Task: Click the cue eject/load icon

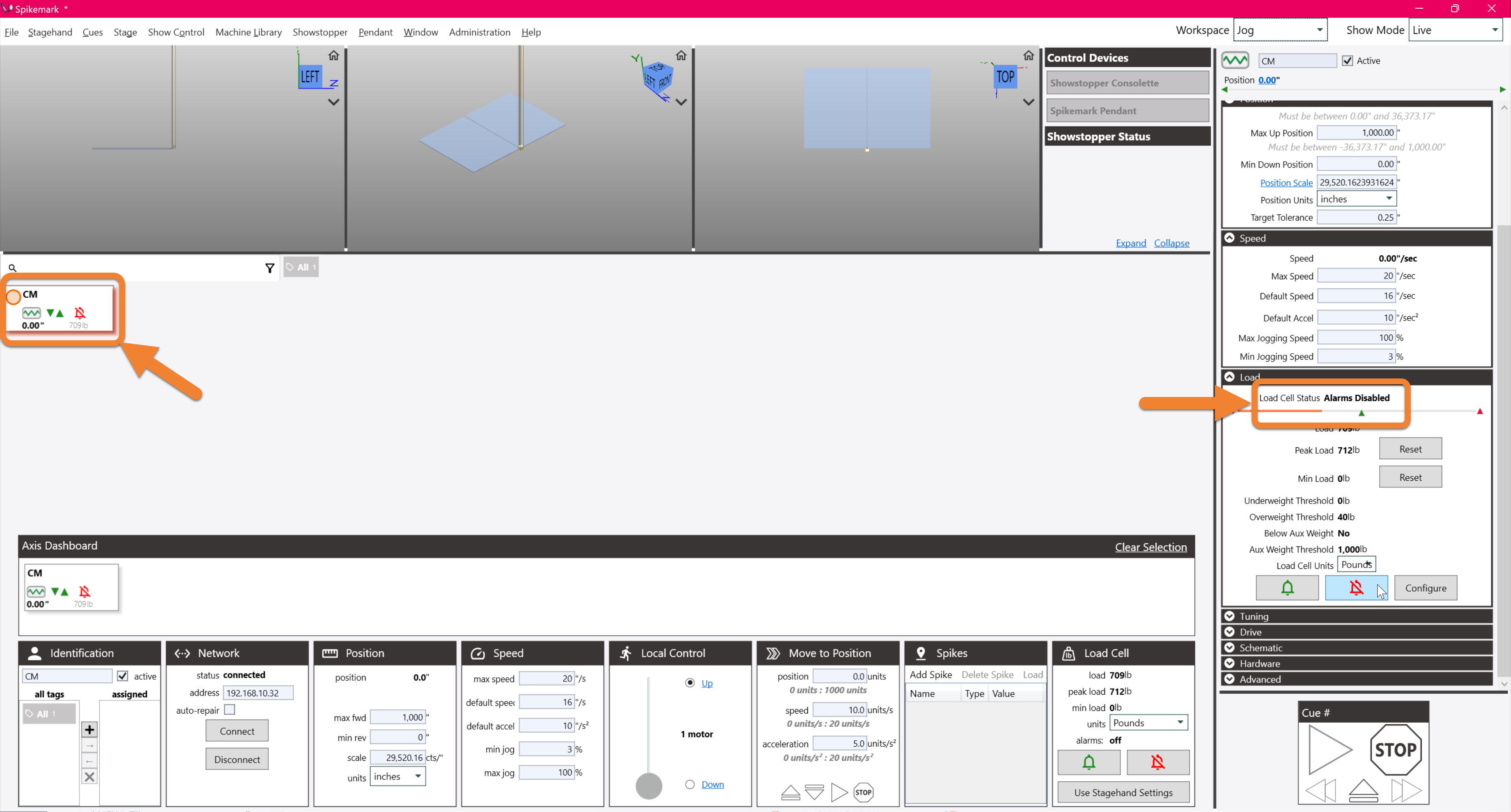Action: [1363, 790]
